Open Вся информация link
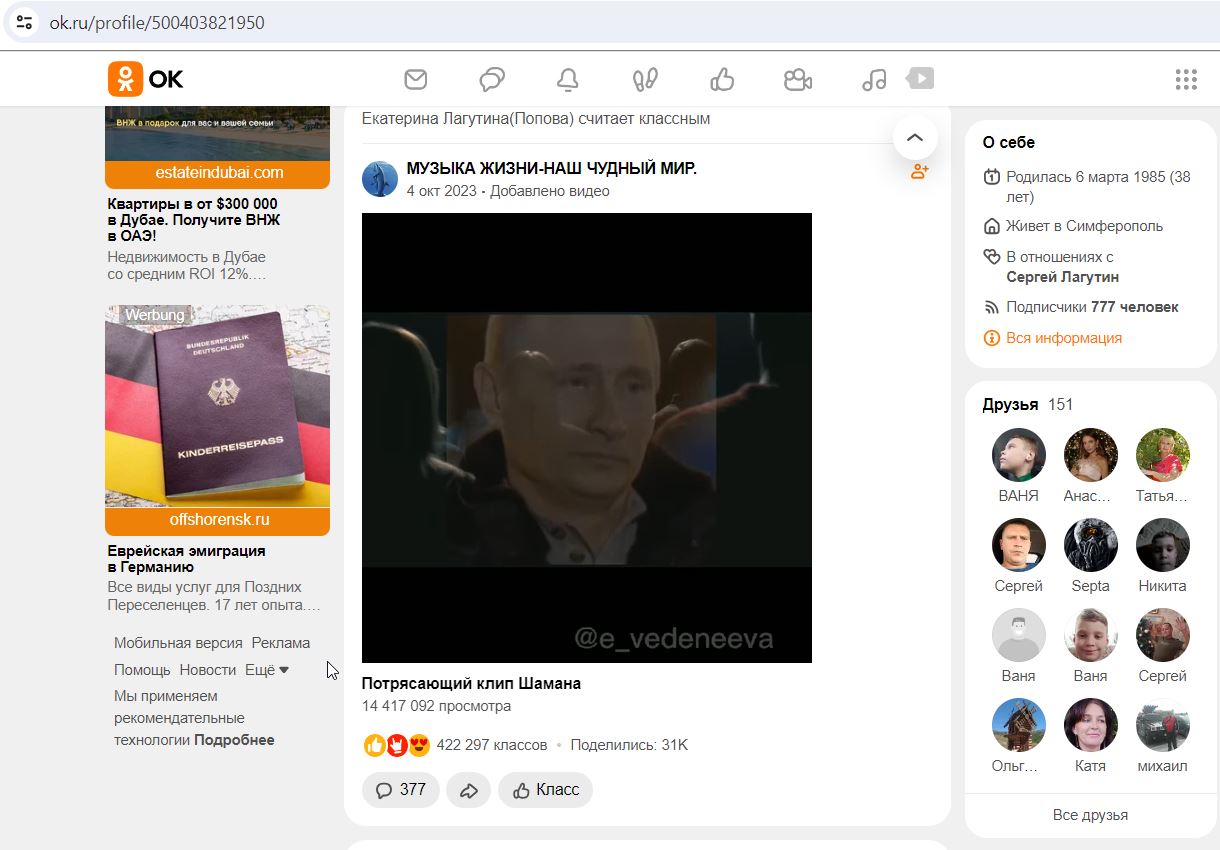The image size is (1220, 850). pos(1064,338)
